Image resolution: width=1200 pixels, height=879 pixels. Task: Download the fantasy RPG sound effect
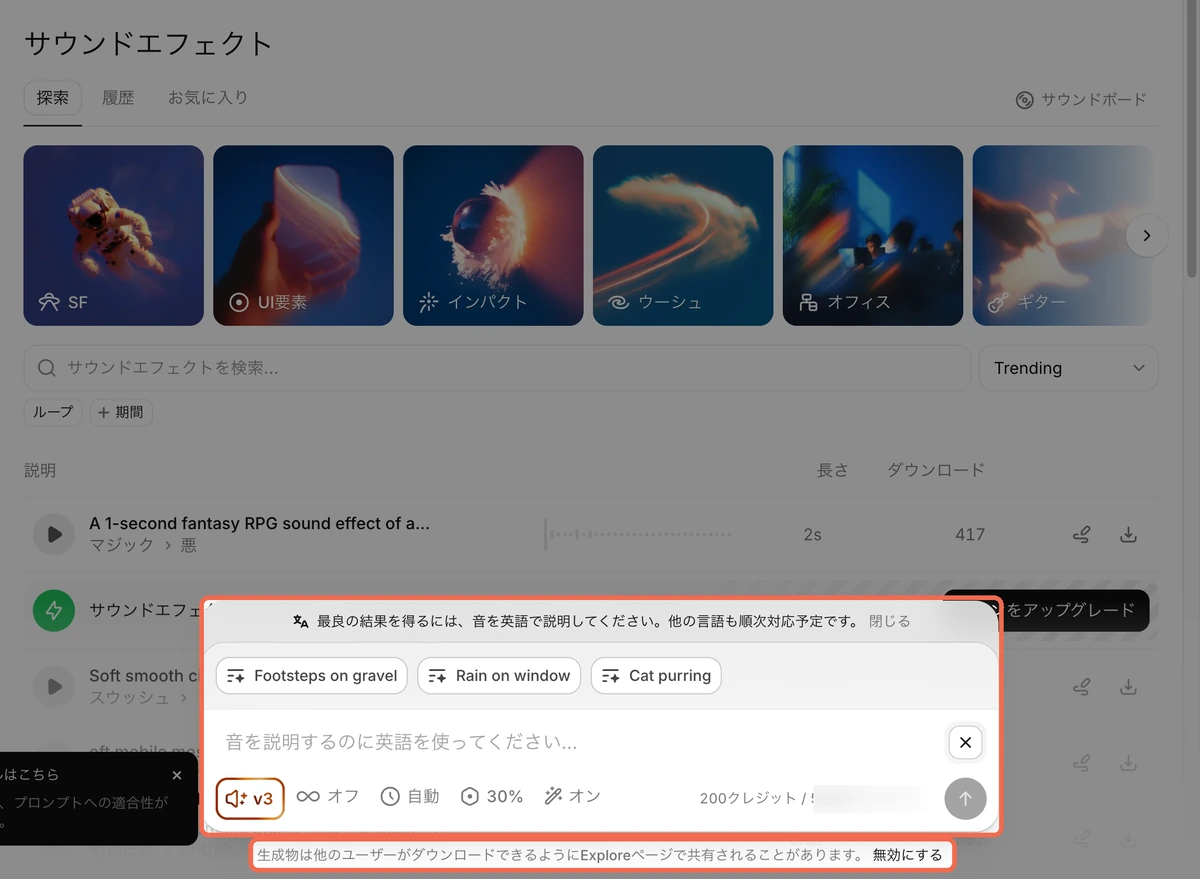[1128, 534]
